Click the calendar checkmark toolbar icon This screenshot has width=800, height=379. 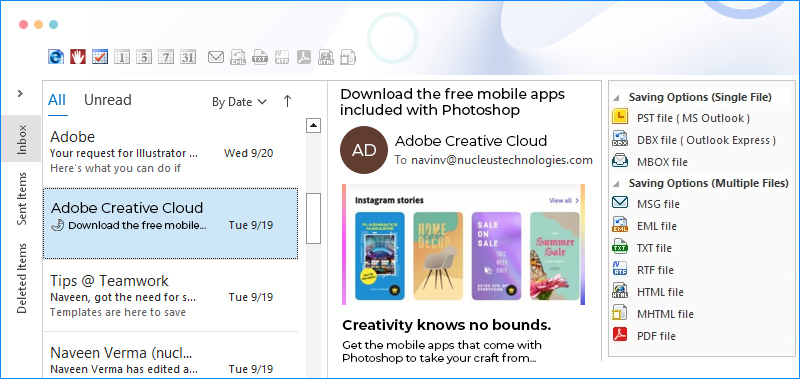100,57
